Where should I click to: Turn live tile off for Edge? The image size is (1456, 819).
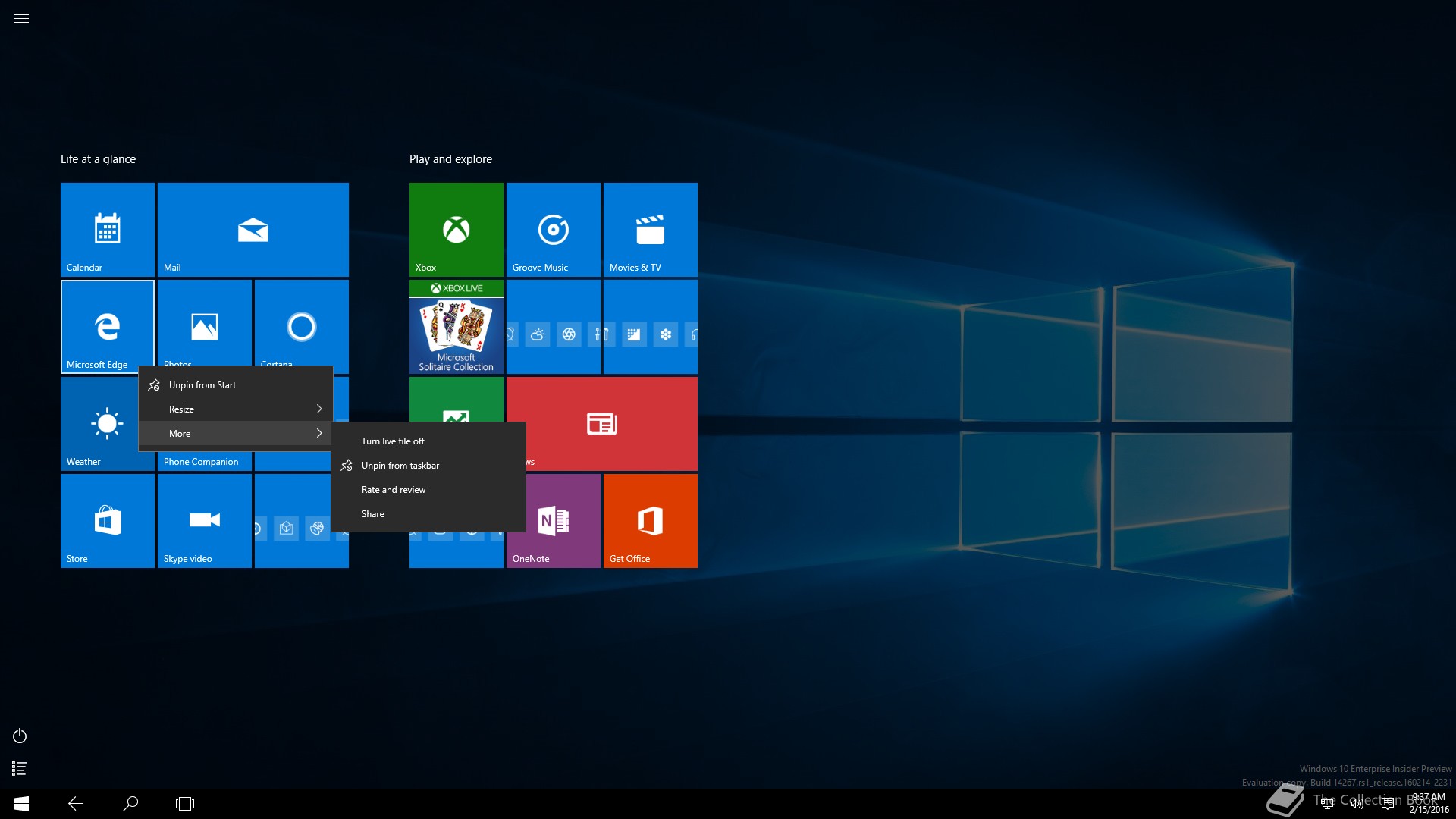point(428,441)
